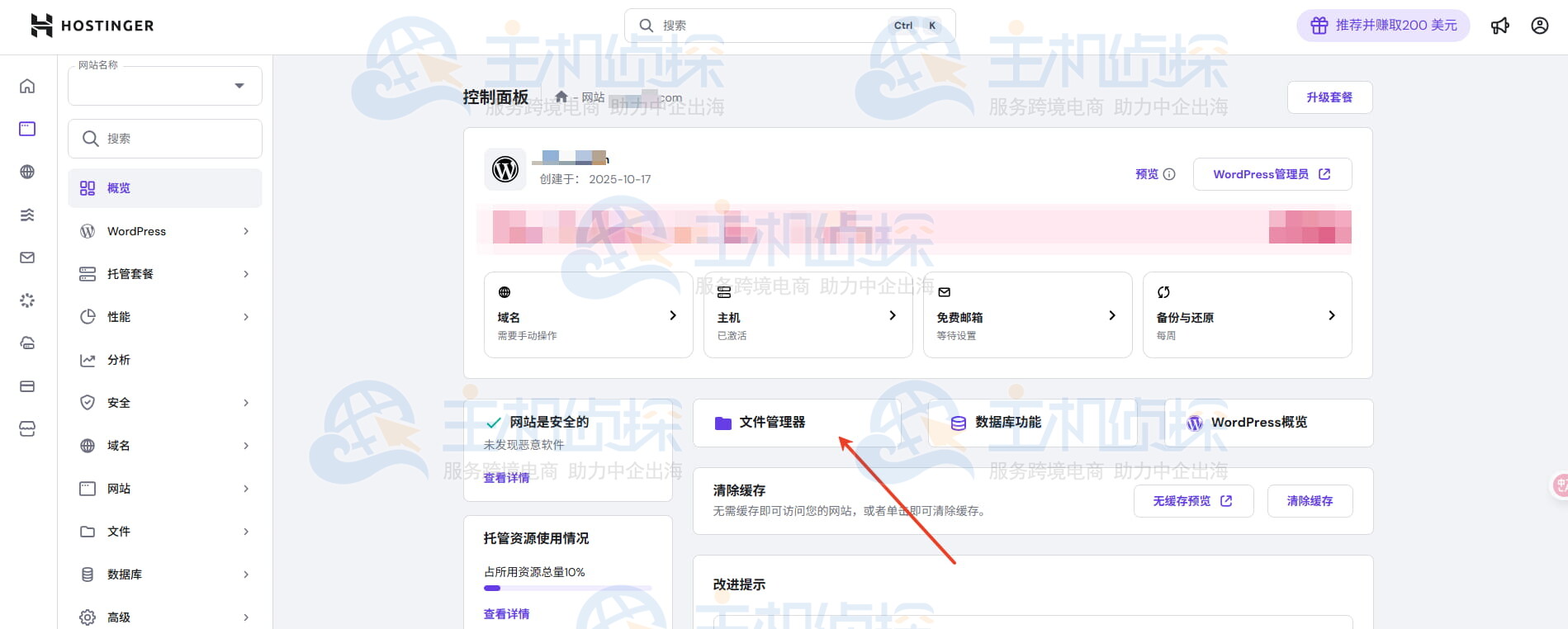Click the gear icon beside 高级

tap(88, 617)
